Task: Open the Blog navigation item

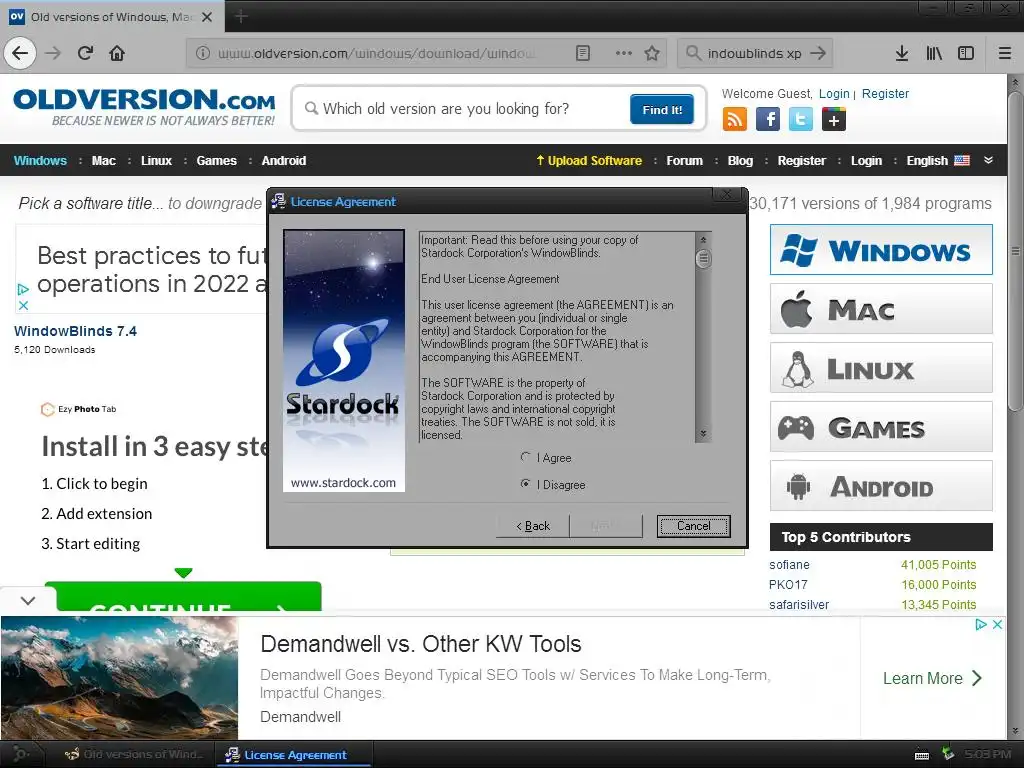Action: point(740,161)
